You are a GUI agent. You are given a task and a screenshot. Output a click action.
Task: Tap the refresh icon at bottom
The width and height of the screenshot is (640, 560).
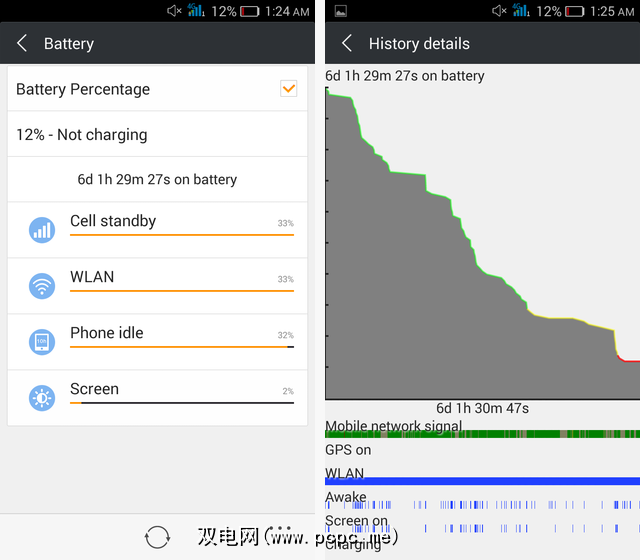[x=157, y=537]
